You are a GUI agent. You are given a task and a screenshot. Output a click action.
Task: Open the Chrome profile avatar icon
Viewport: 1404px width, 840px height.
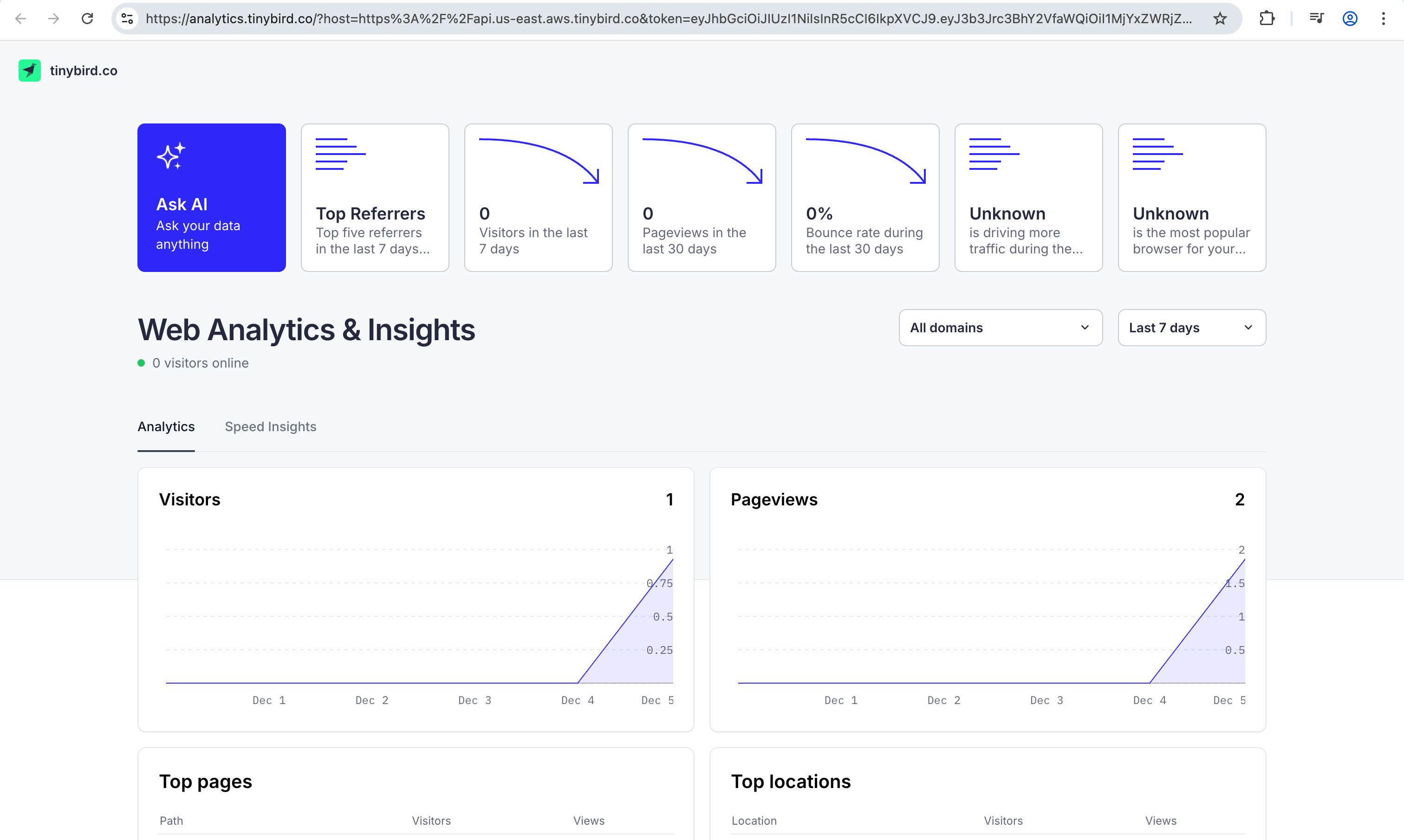[1350, 19]
